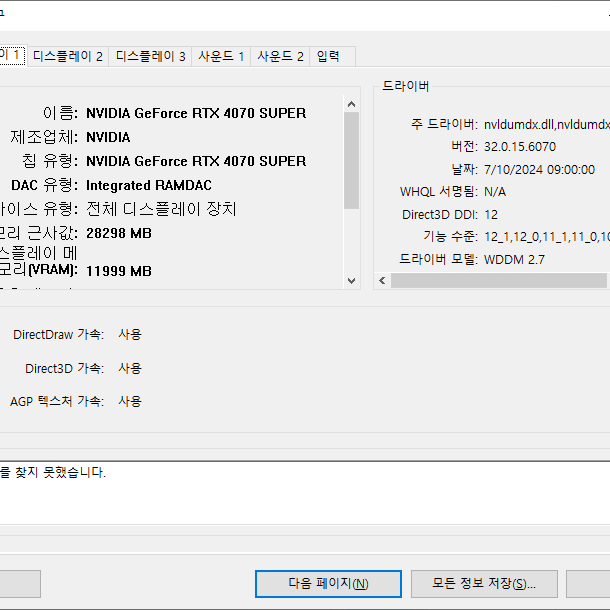The image size is (610, 610).
Task: Click down arrow of device info scrollbar
Action: tap(351, 280)
